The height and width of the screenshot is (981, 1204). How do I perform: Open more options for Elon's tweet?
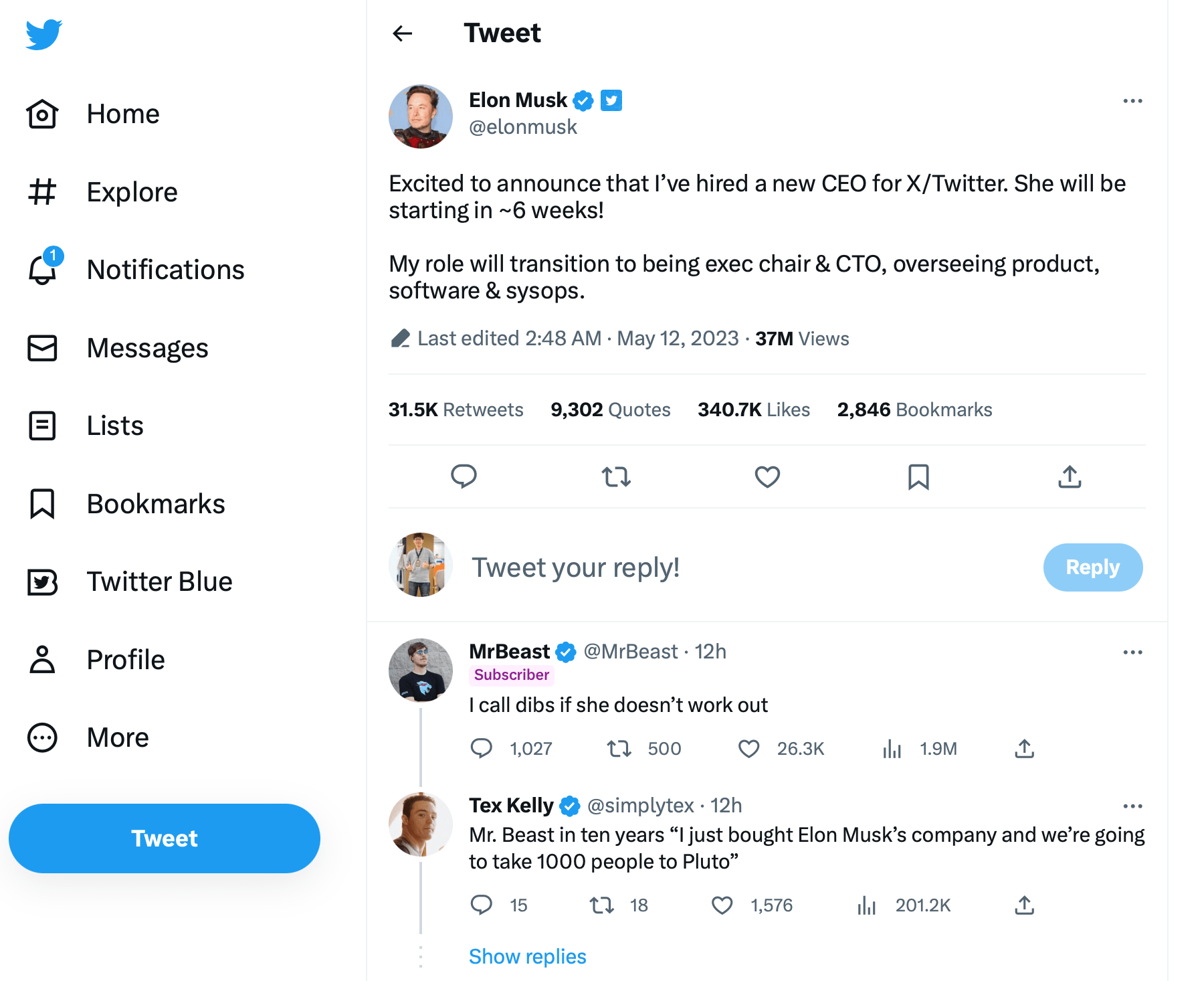1132,101
